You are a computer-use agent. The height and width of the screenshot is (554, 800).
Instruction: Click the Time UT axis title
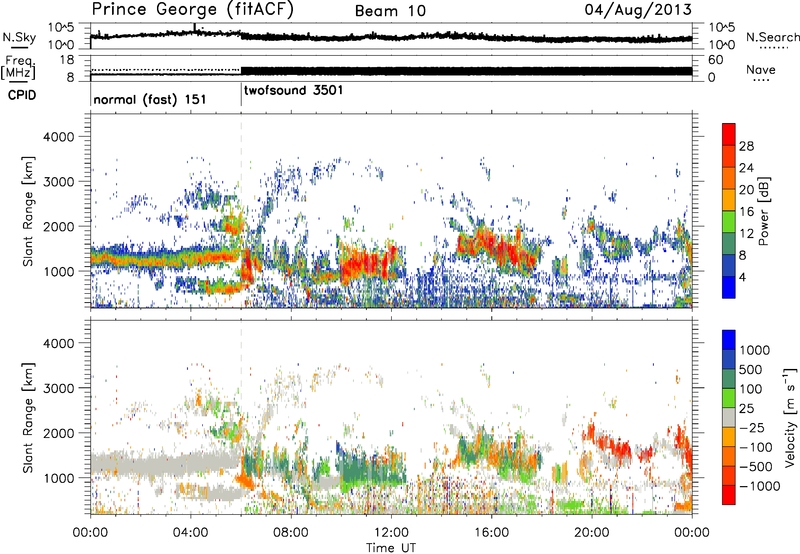click(x=391, y=548)
